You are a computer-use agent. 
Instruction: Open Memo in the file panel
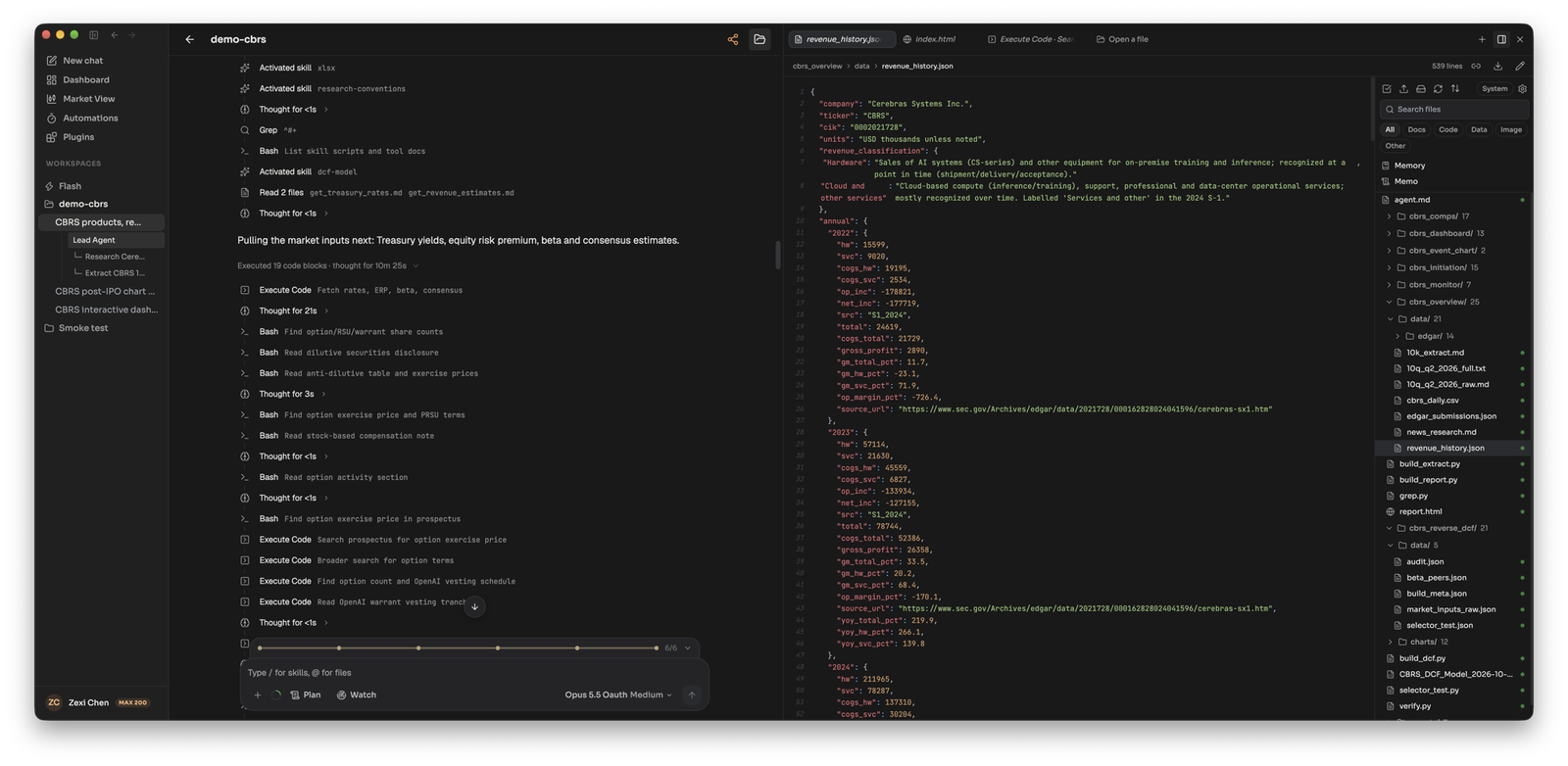point(1405,181)
